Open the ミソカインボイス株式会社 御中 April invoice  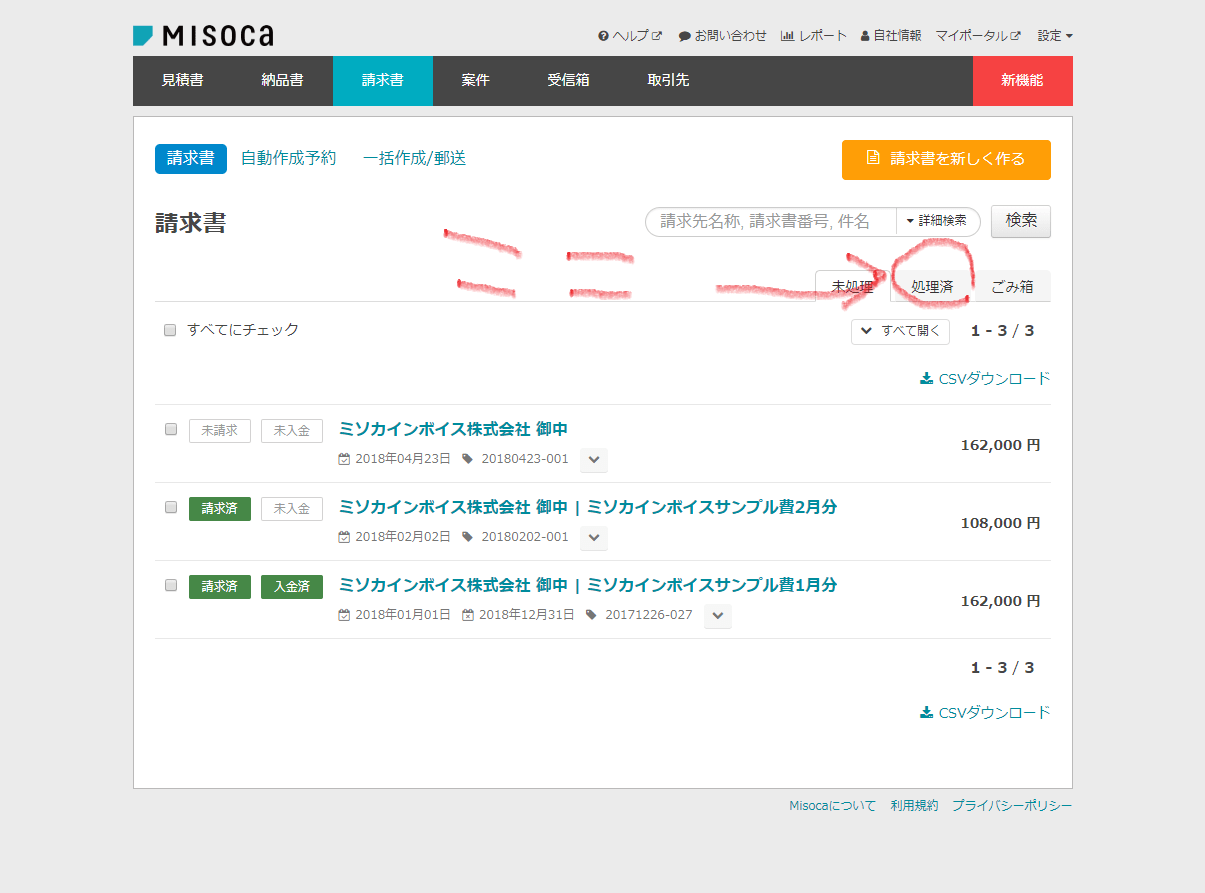(x=454, y=429)
